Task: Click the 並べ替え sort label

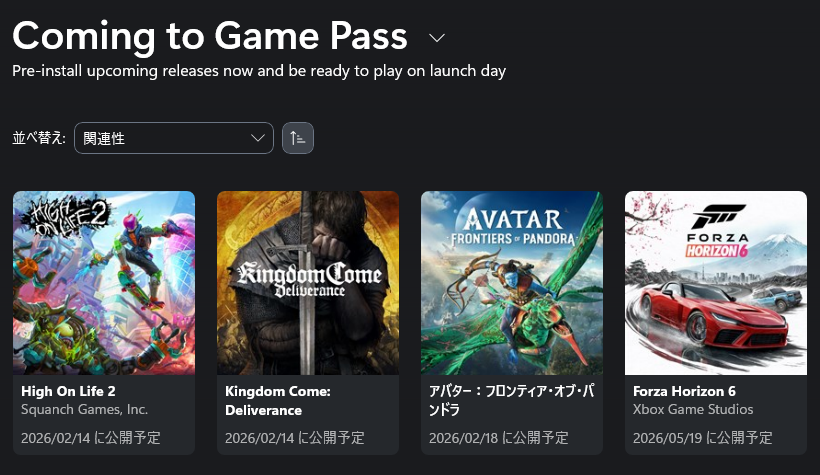Action: pyautogui.click(x=39, y=138)
